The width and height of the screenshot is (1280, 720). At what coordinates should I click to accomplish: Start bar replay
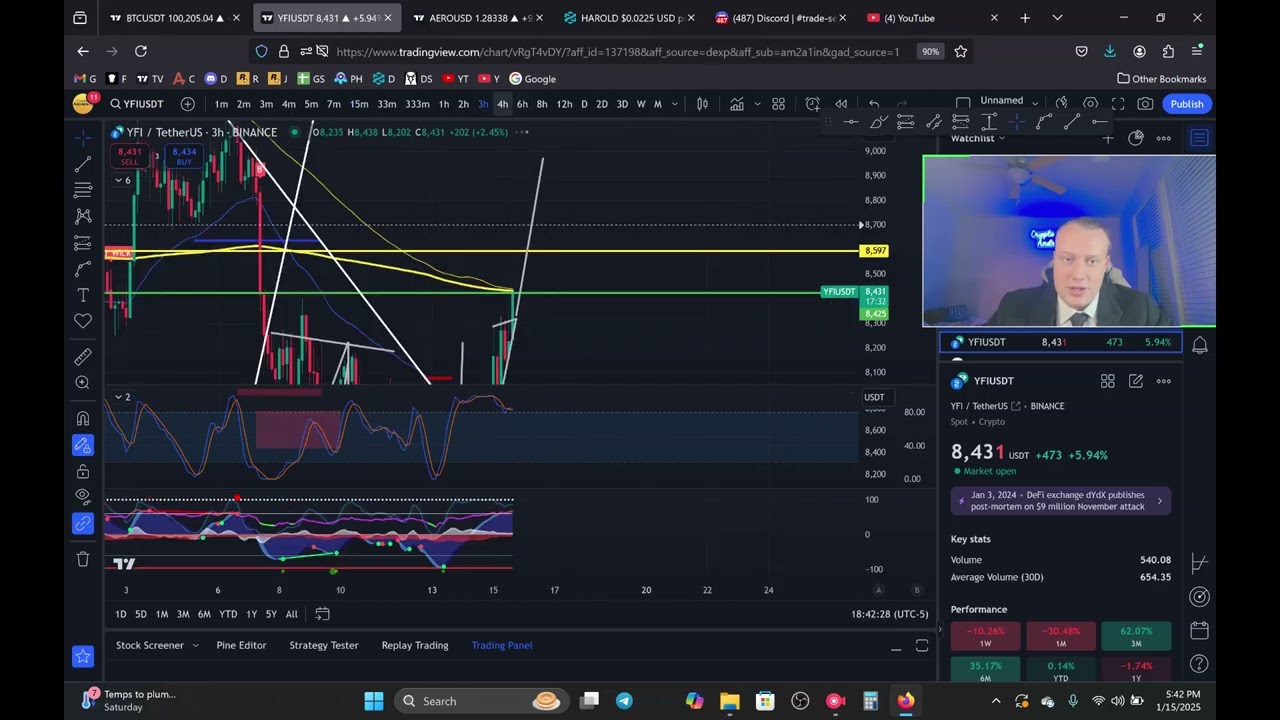click(842, 104)
